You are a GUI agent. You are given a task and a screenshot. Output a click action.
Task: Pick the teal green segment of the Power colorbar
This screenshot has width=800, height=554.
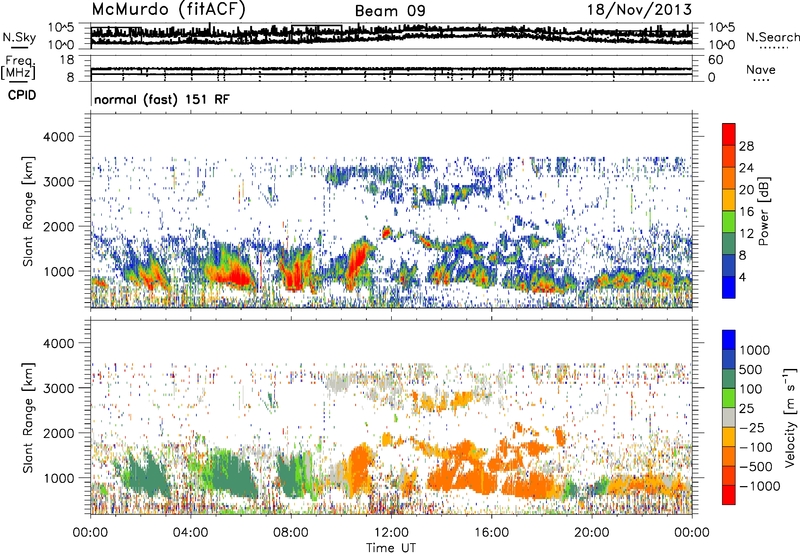click(x=729, y=243)
